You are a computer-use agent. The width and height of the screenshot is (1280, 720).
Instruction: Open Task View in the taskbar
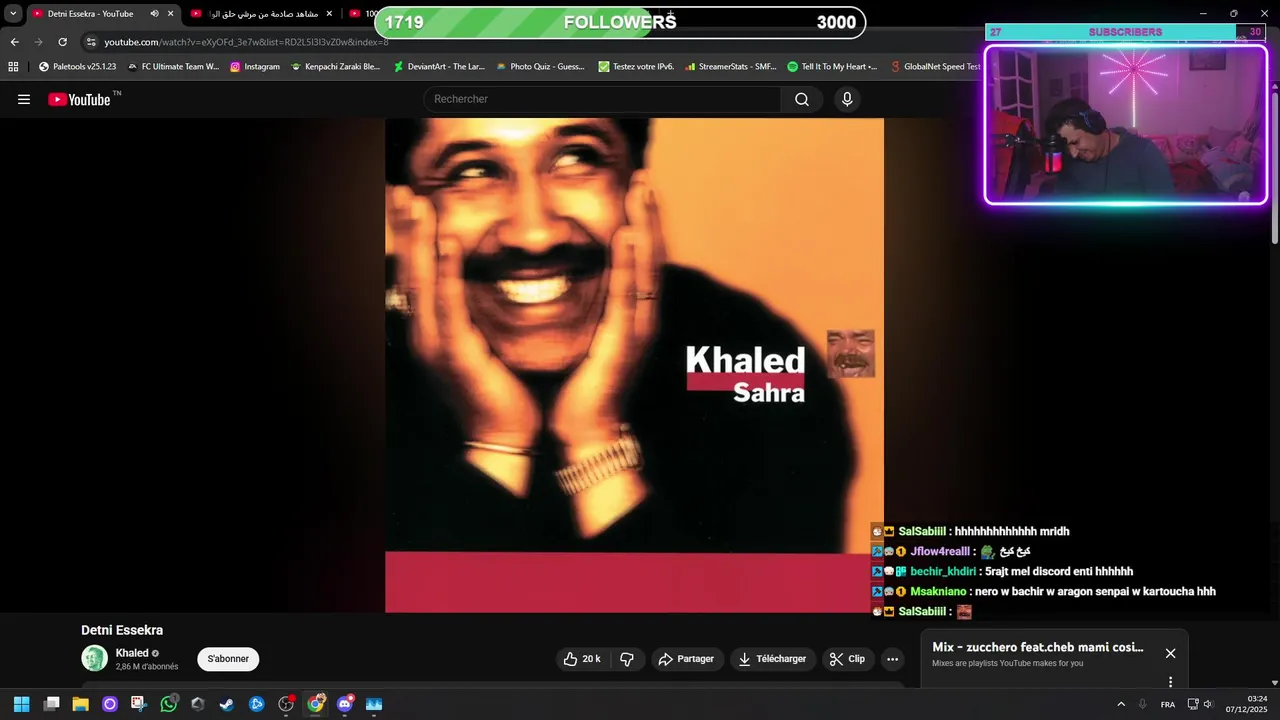click(52, 704)
